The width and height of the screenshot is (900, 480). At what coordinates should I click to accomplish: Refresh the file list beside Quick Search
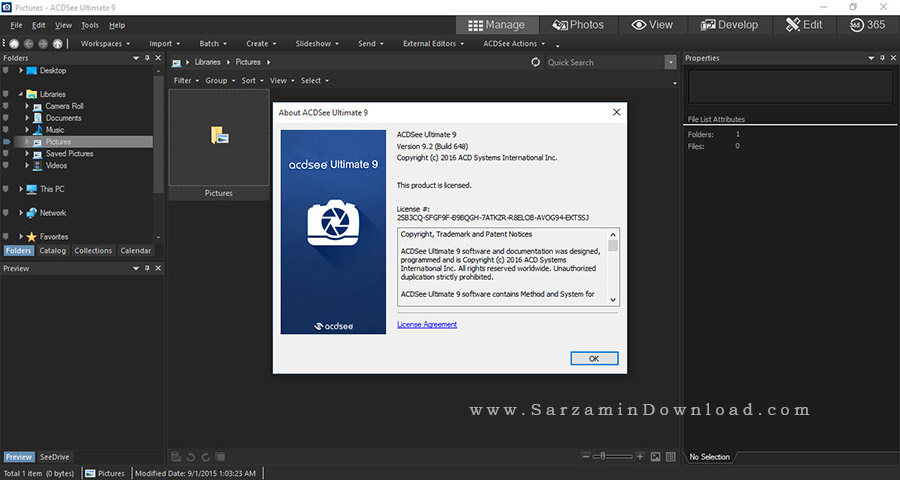[x=536, y=62]
